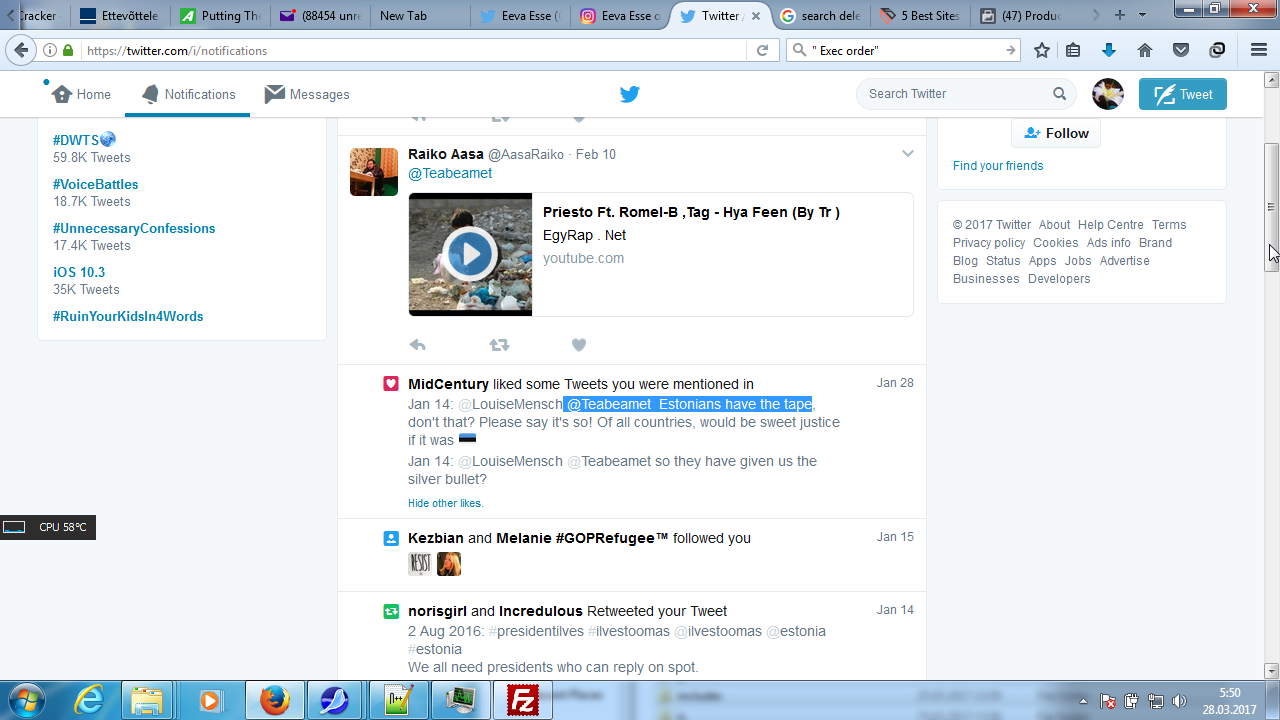Submit the search bar with its arrow
1280x720 pixels.
coord(1011,50)
